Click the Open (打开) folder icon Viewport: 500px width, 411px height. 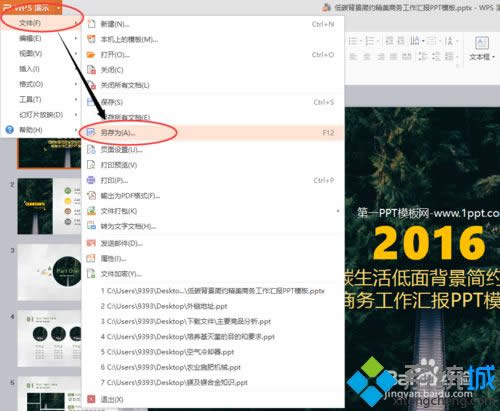click(91, 55)
